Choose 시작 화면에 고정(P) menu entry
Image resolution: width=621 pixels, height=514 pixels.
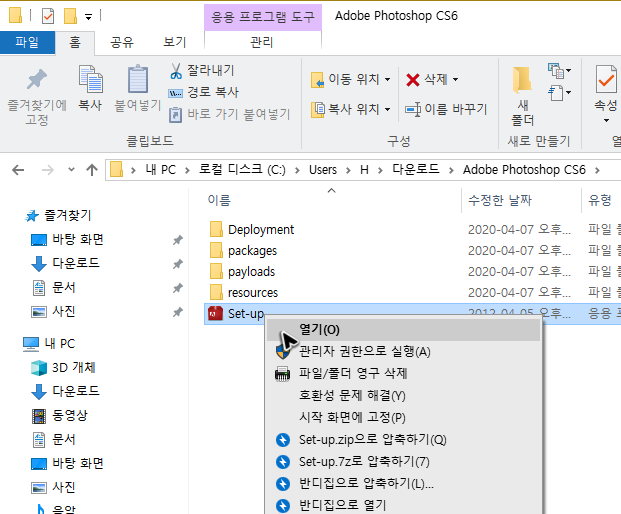click(x=403, y=417)
